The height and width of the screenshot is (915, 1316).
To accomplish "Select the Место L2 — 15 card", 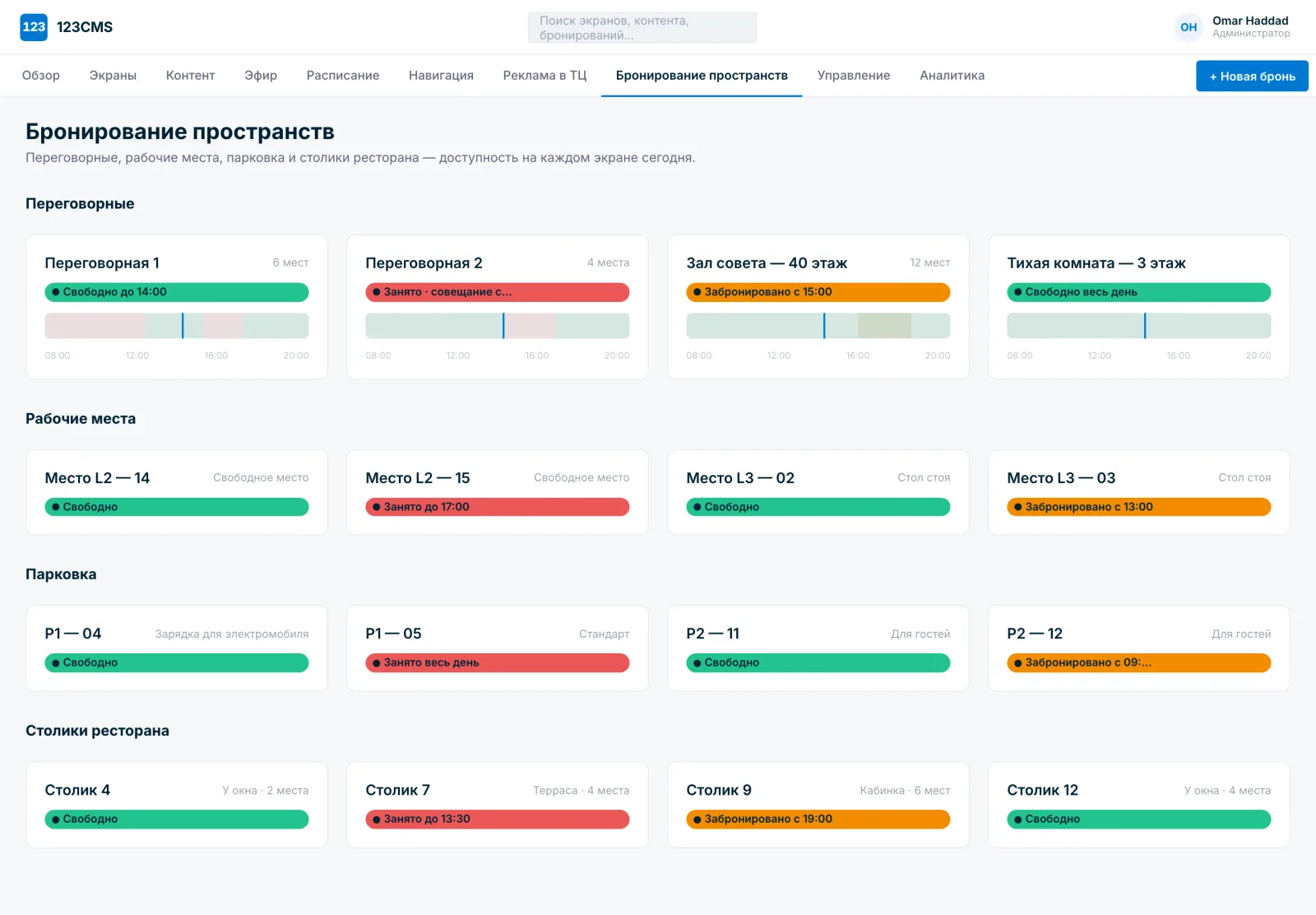I will [498, 492].
